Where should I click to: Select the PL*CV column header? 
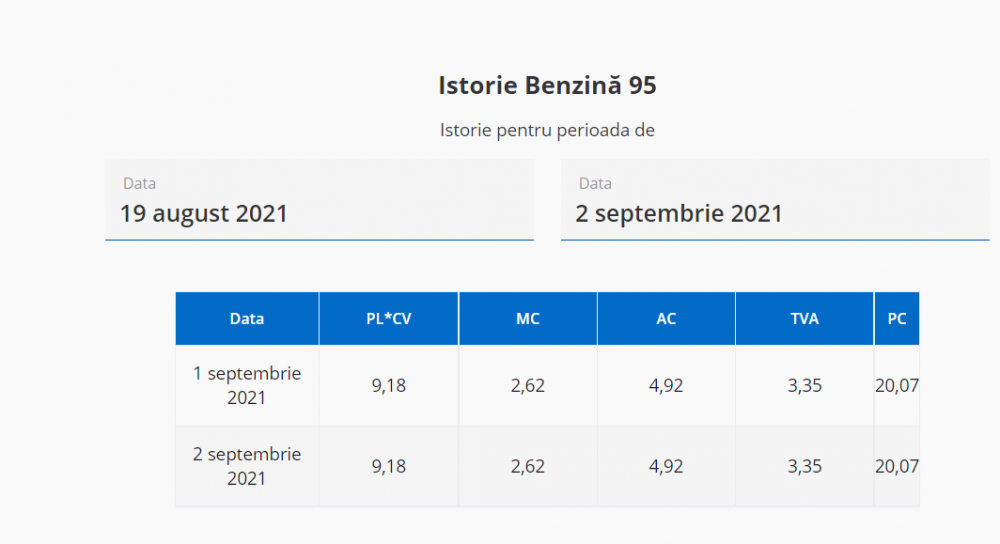[388, 319]
